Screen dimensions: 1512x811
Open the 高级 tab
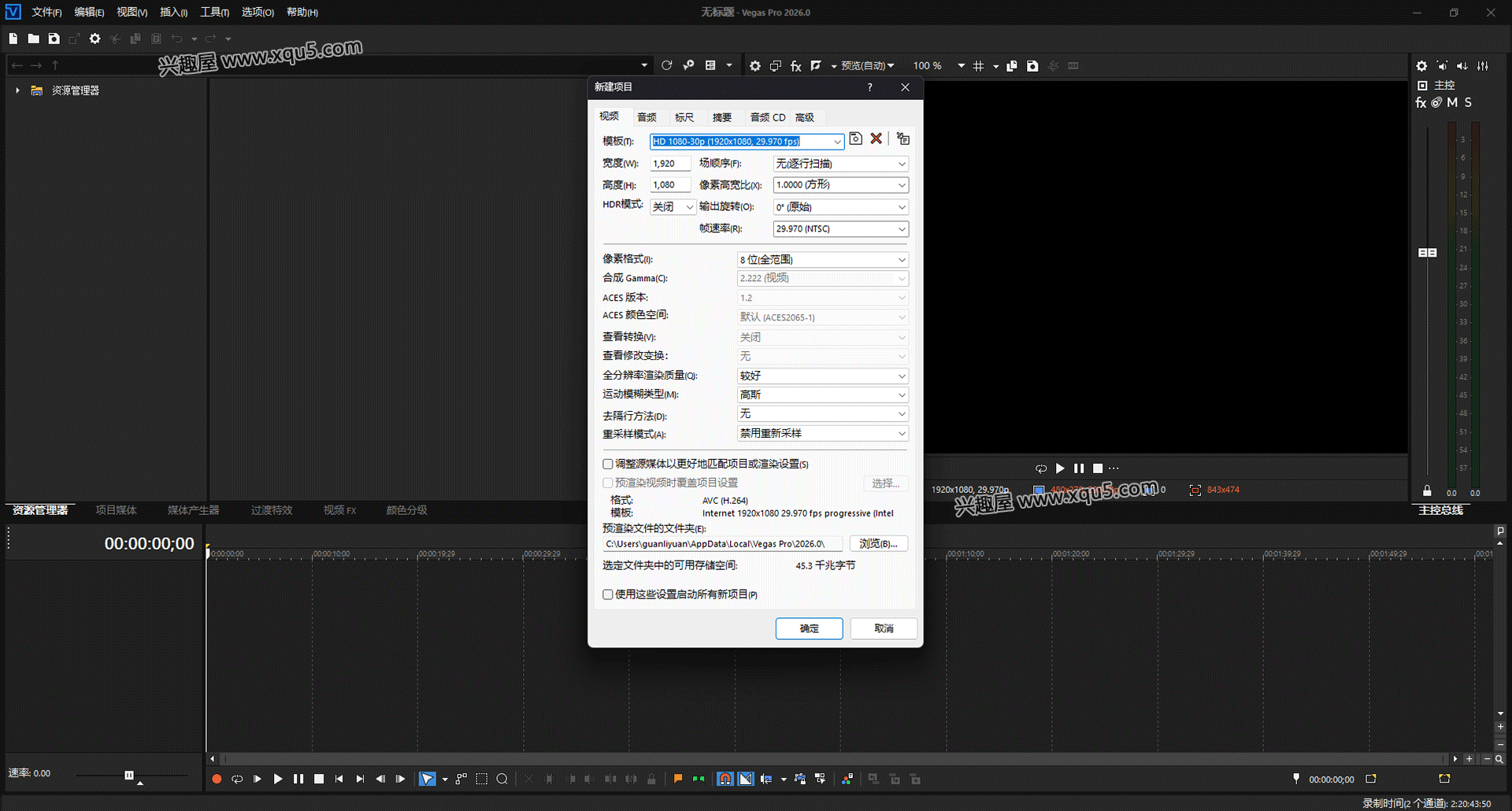(x=805, y=117)
